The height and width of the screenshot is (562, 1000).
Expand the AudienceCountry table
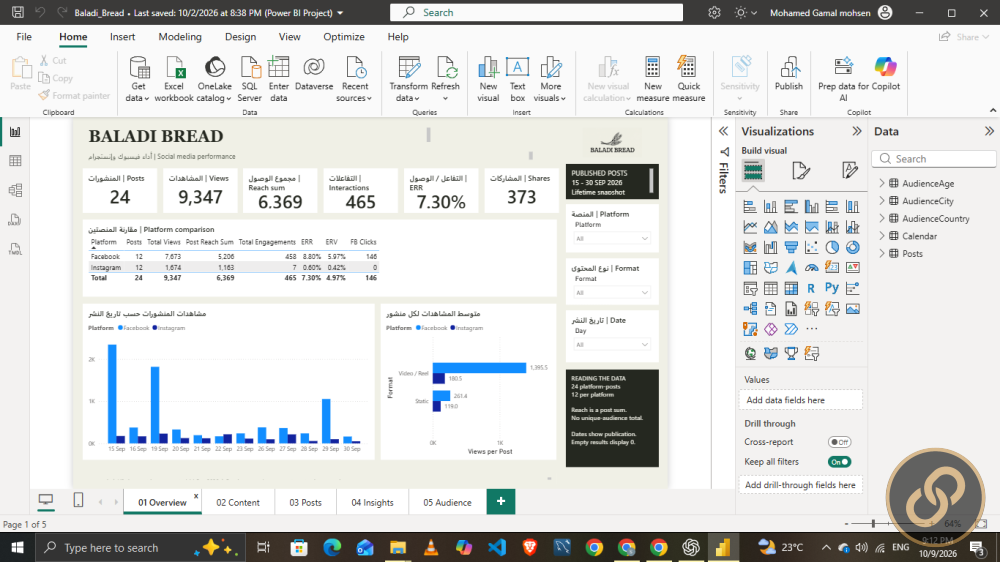[x=883, y=218]
